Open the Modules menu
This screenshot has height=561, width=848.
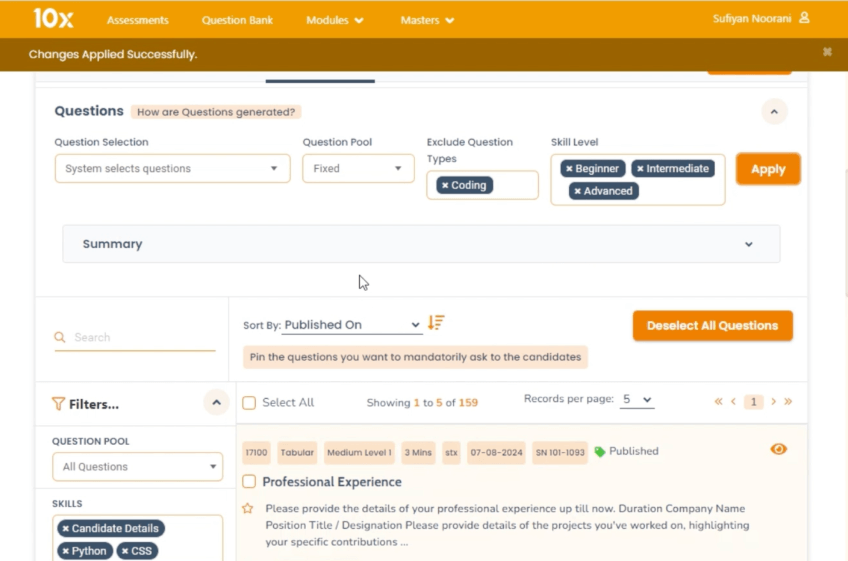click(335, 20)
